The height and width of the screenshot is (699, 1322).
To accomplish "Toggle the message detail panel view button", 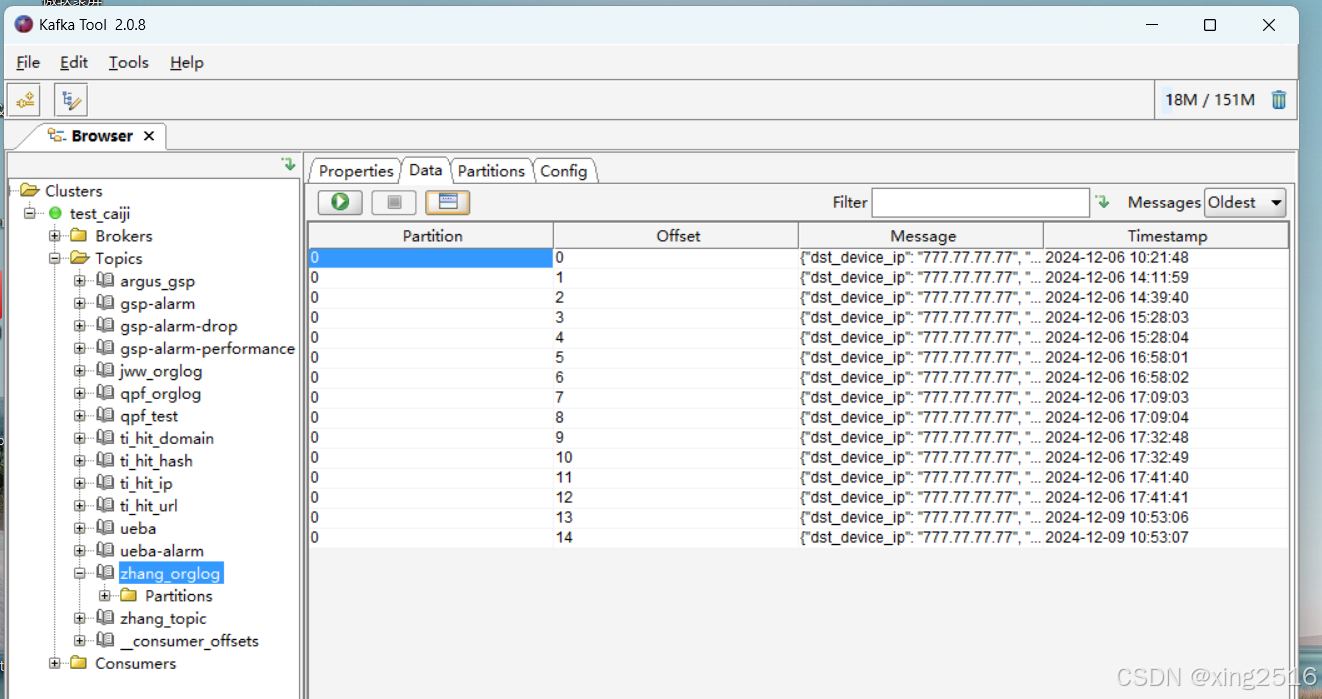I will point(448,202).
